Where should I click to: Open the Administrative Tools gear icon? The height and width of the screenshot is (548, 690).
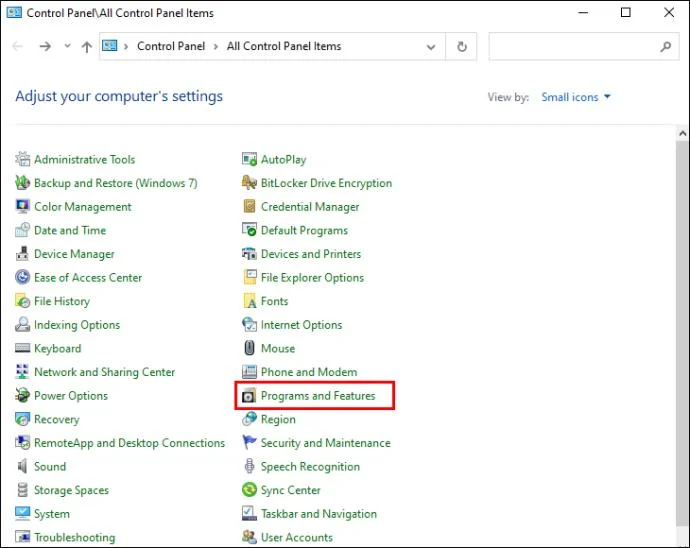point(22,159)
